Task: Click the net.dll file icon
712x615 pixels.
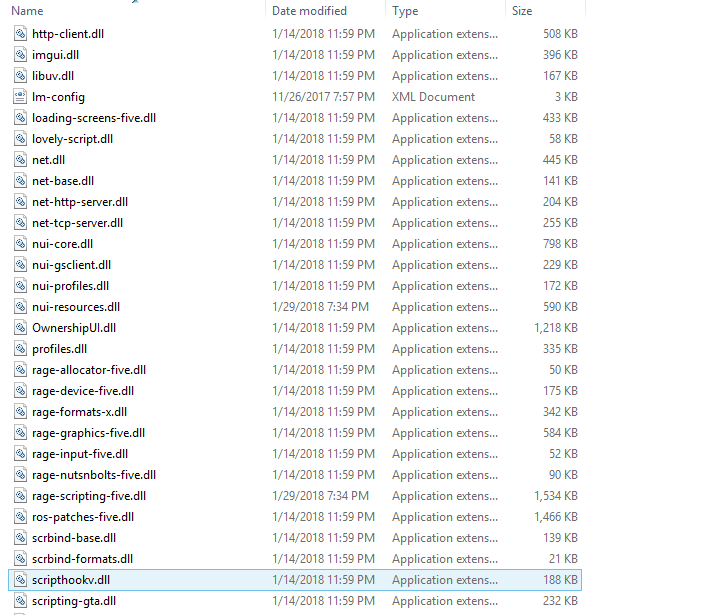Action: pyautogui.click(x=20, y=160)
